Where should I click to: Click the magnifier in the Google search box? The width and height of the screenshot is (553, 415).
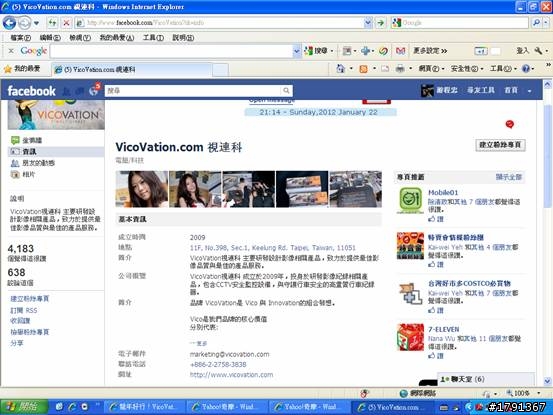point(536,23)
